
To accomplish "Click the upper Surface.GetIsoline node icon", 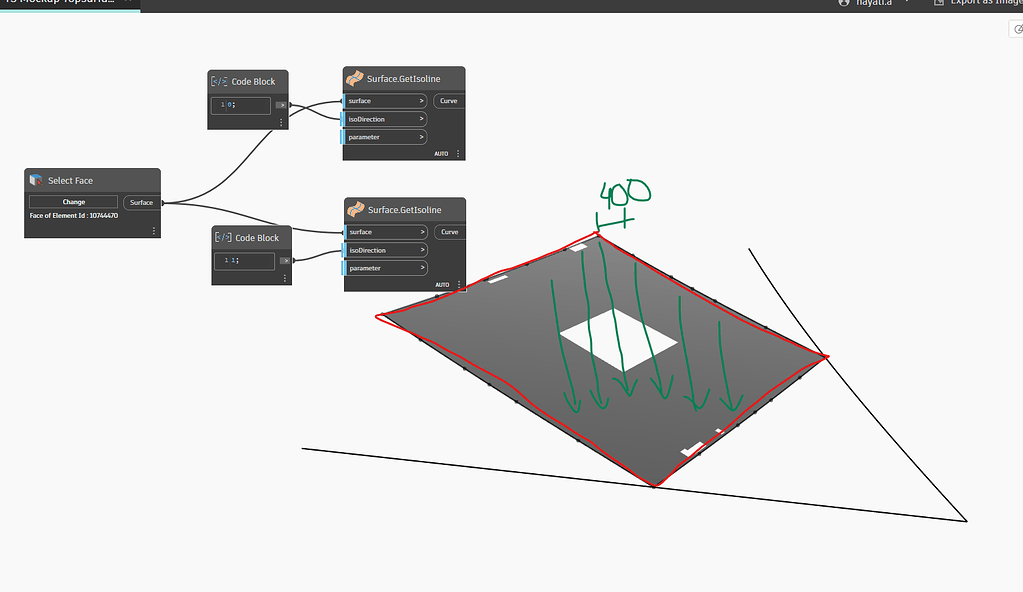I will coord(353,77).
